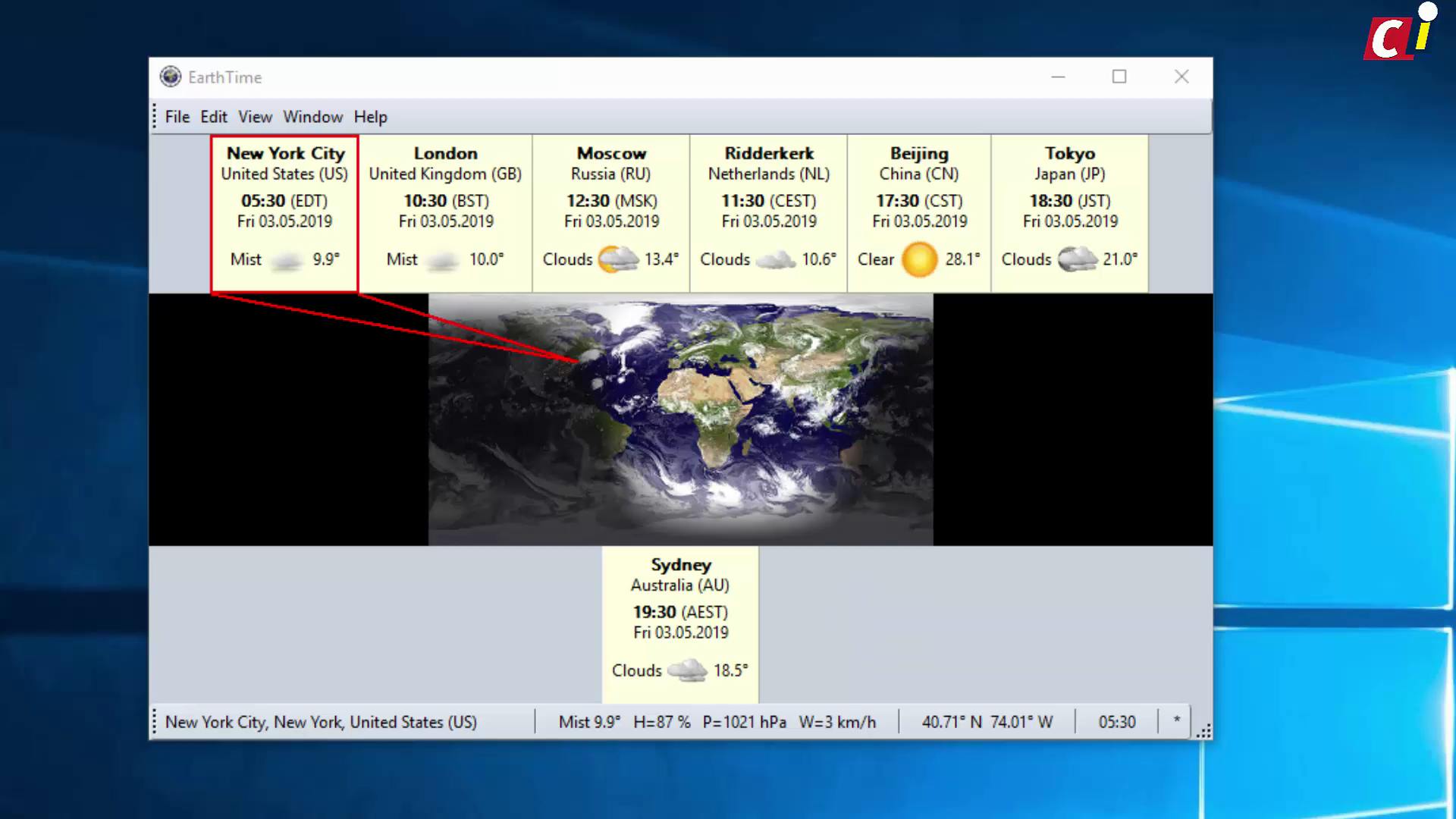1456x819 pixels.
Task: Click the Beijing clear sun weather icon
Action: point(920,259)
